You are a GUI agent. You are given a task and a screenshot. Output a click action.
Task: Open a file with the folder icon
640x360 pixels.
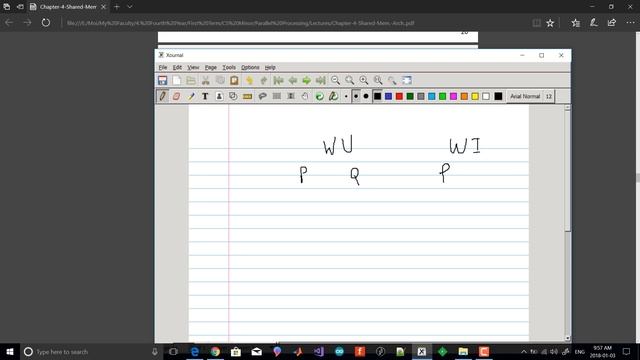click(191, 80)
